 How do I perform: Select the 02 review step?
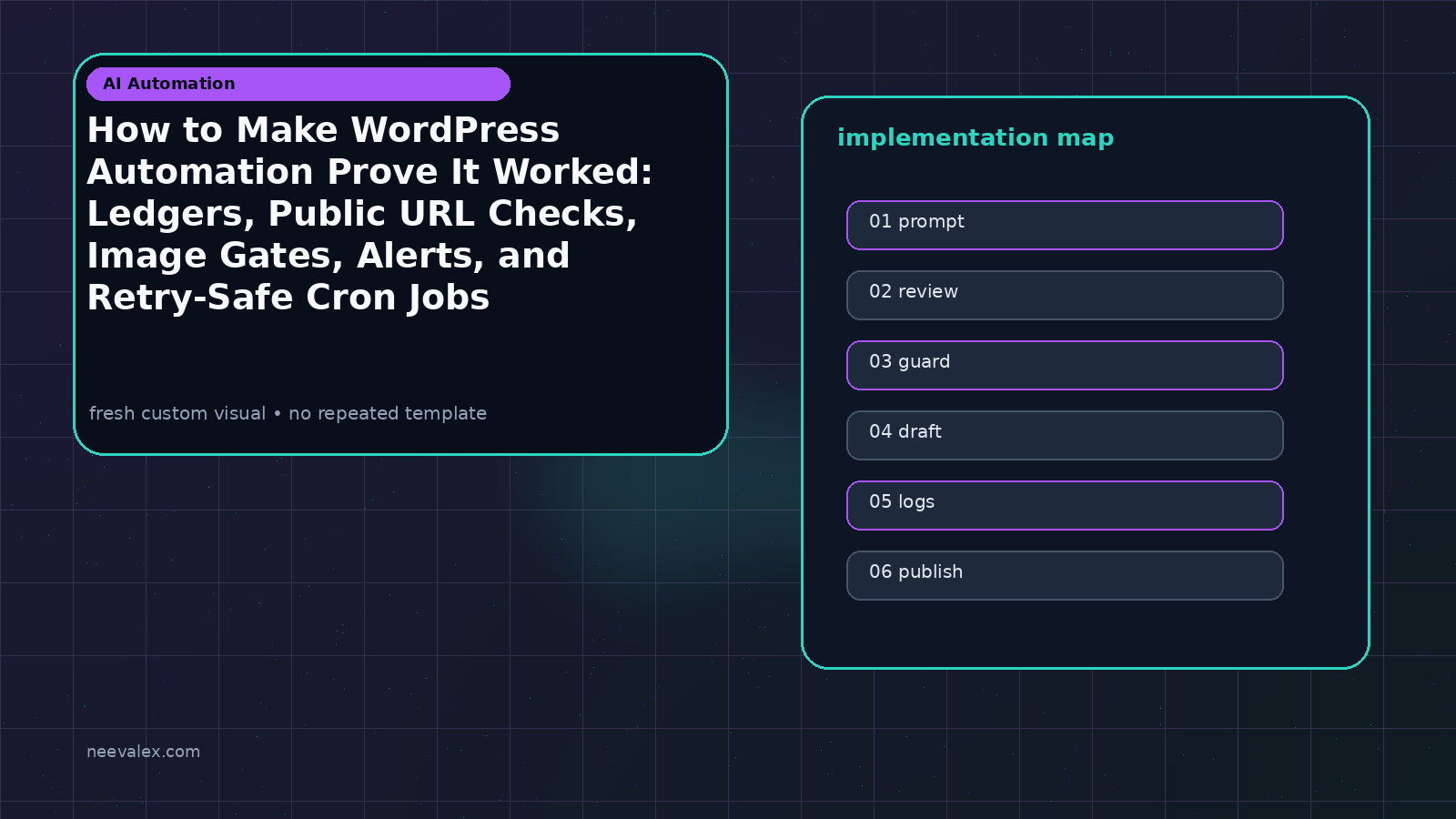point(1065,295)
